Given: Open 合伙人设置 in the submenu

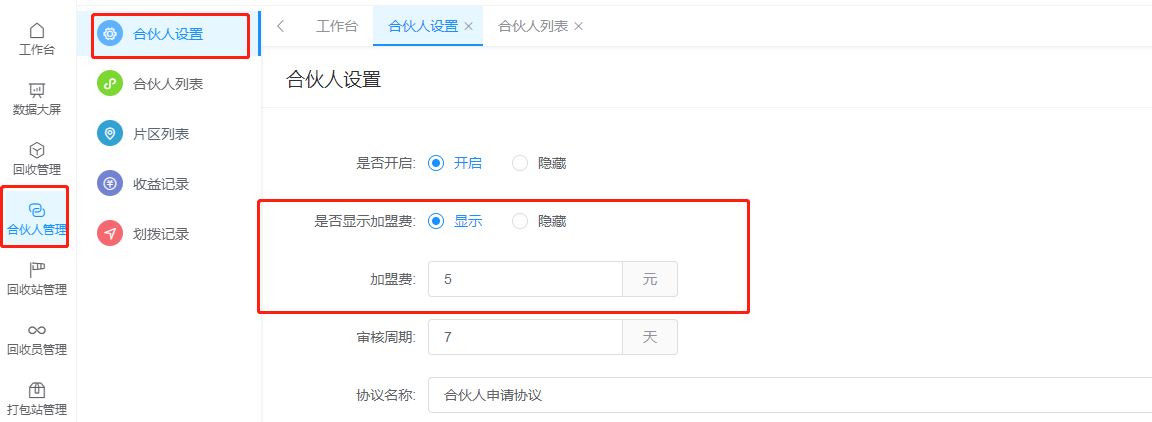Looking at the screenshot, I should click(168, 33).
